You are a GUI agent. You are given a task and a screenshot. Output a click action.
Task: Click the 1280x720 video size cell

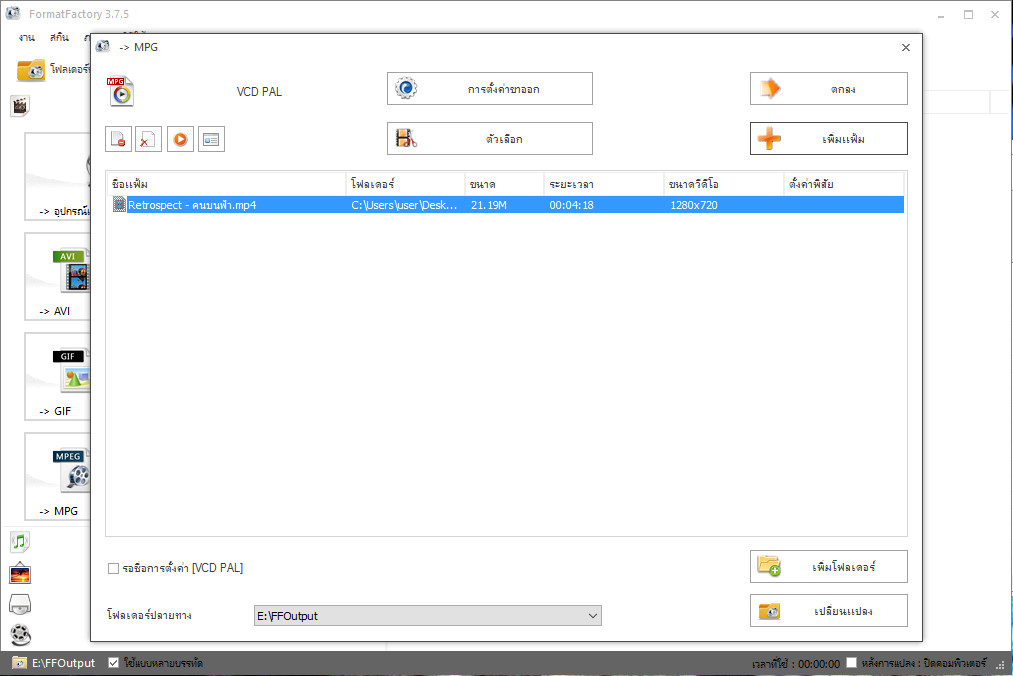click(x=694, y=205)
